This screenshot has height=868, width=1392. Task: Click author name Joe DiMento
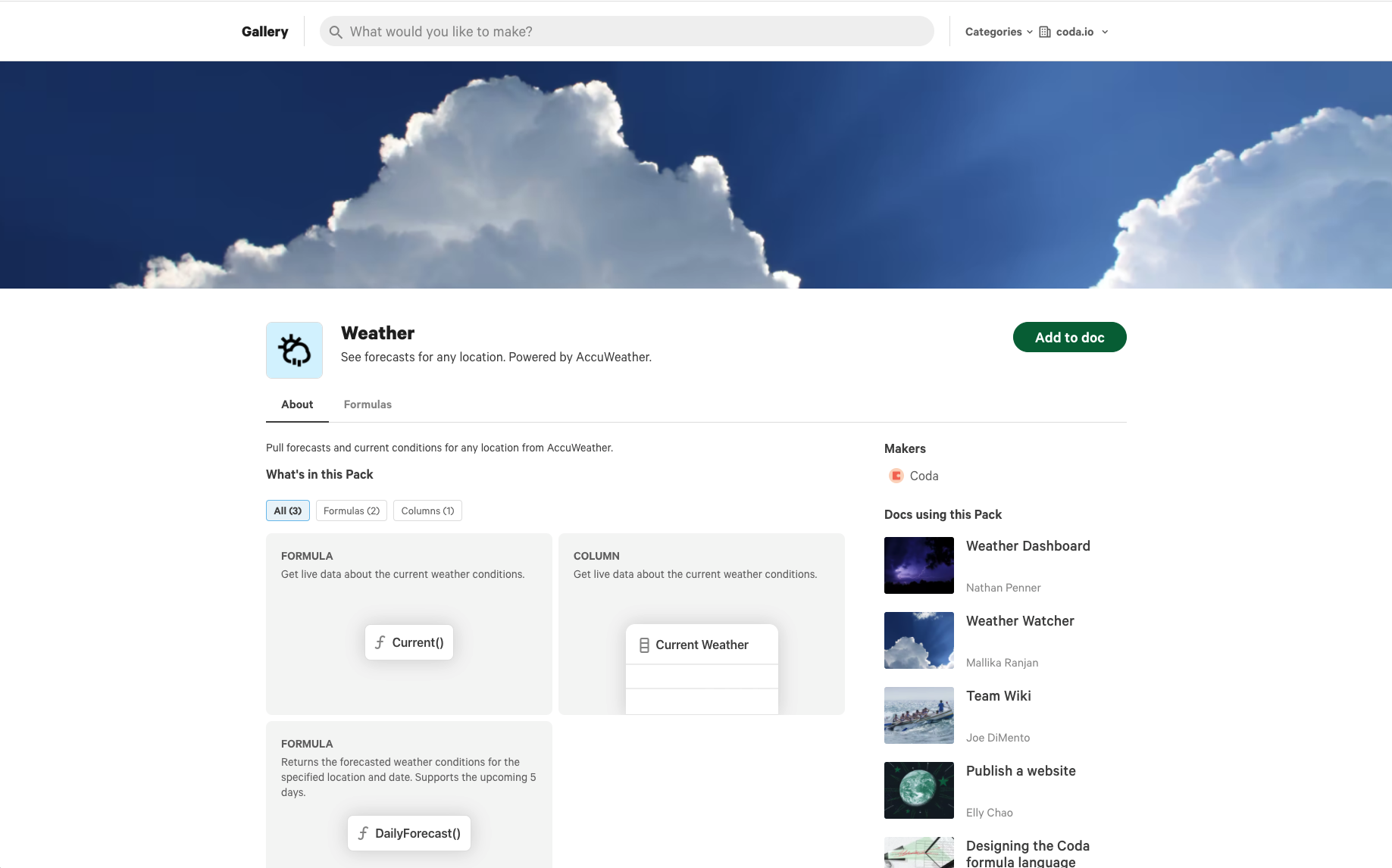click(x=998, y=738)
